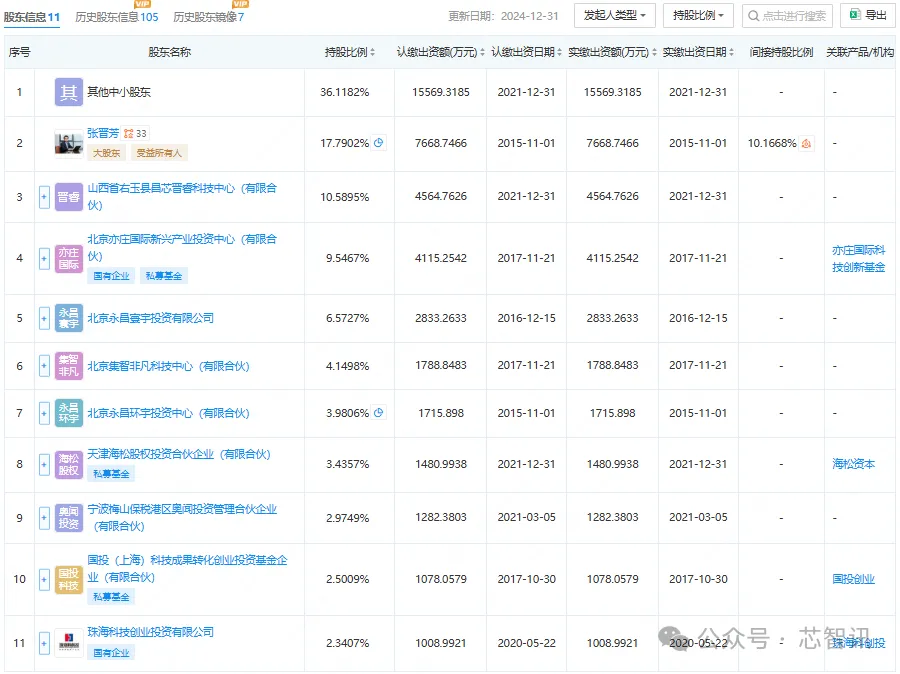Expand the 国投(上海)科技成果转化 row
The width and height of the screenshot is (900, 674).
coord(44,579)
